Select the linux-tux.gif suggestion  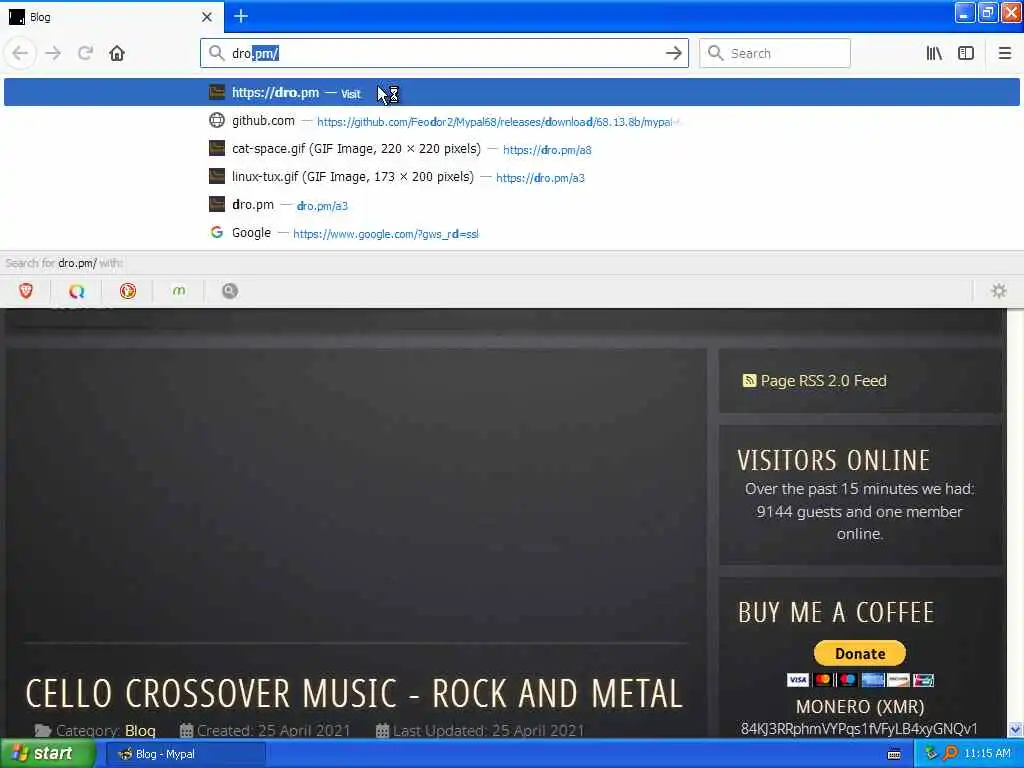coord(512,177)
